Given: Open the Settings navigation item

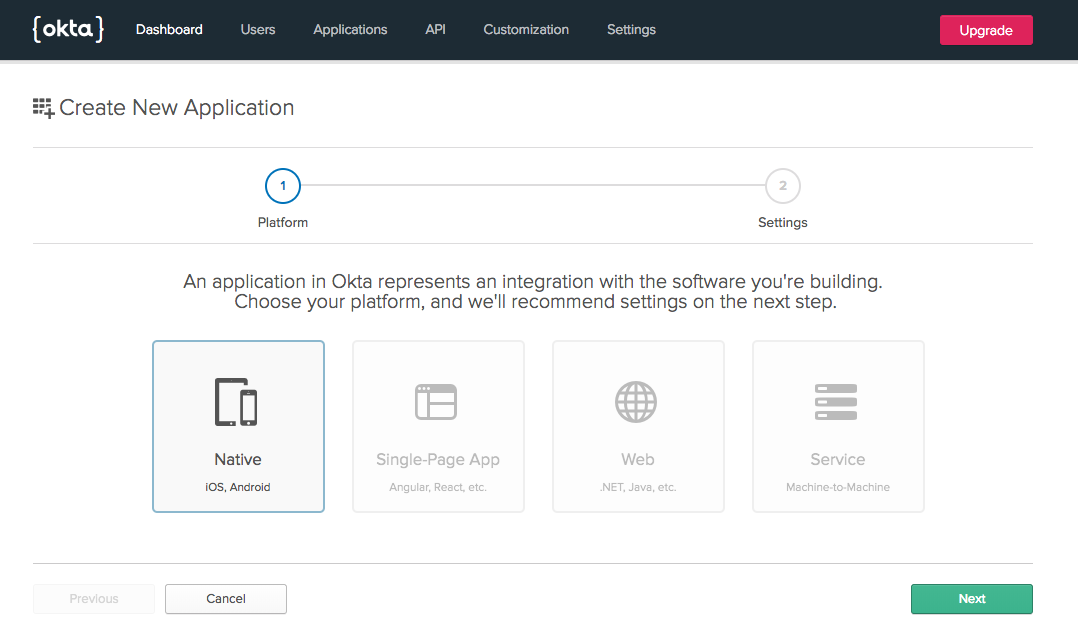Looking at the screenshot, I should tap(631, 30).
